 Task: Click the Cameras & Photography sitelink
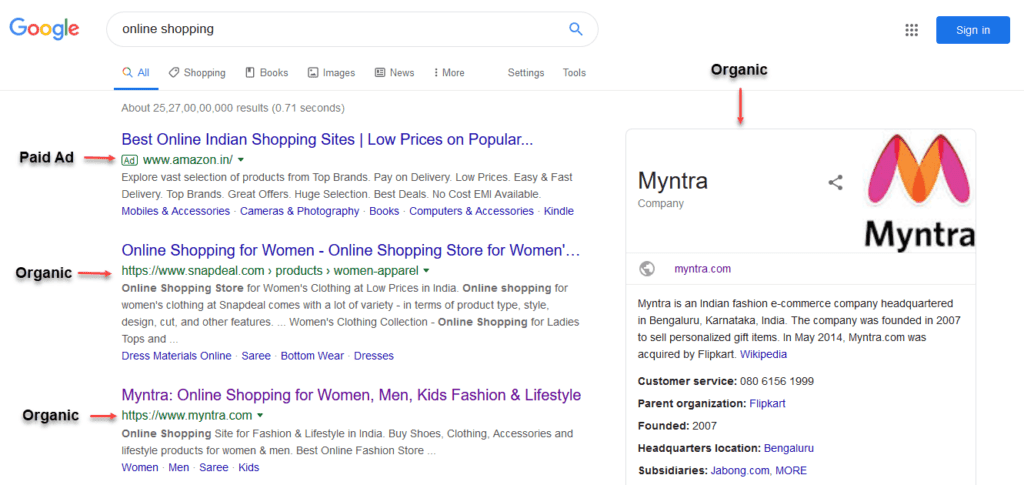click(300, 211)
